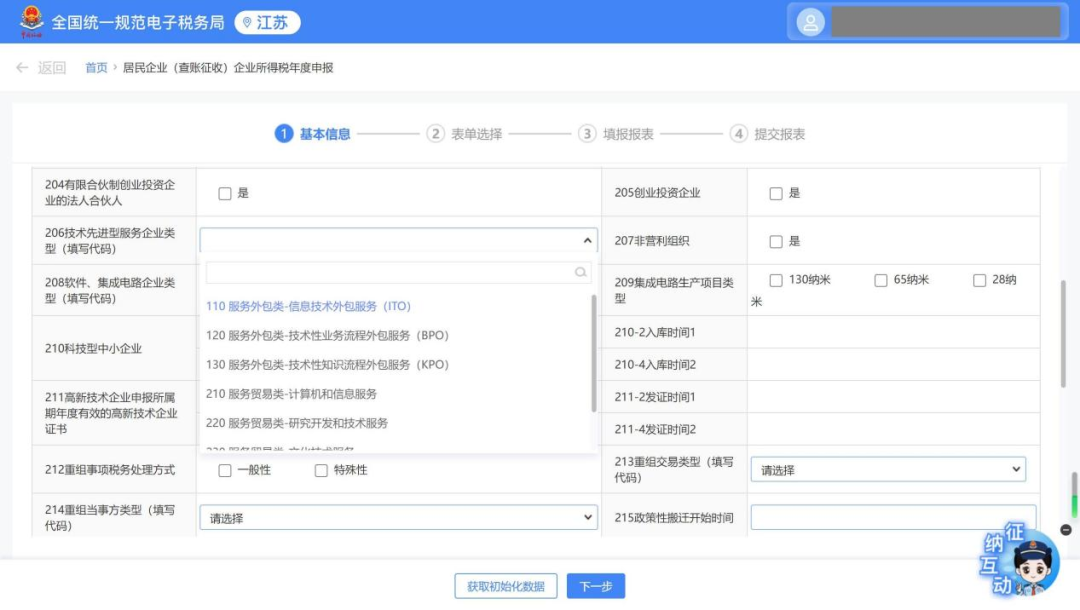Tick the 130纳米 checkbox
1080x610 pixels.
tap(776, 280)
